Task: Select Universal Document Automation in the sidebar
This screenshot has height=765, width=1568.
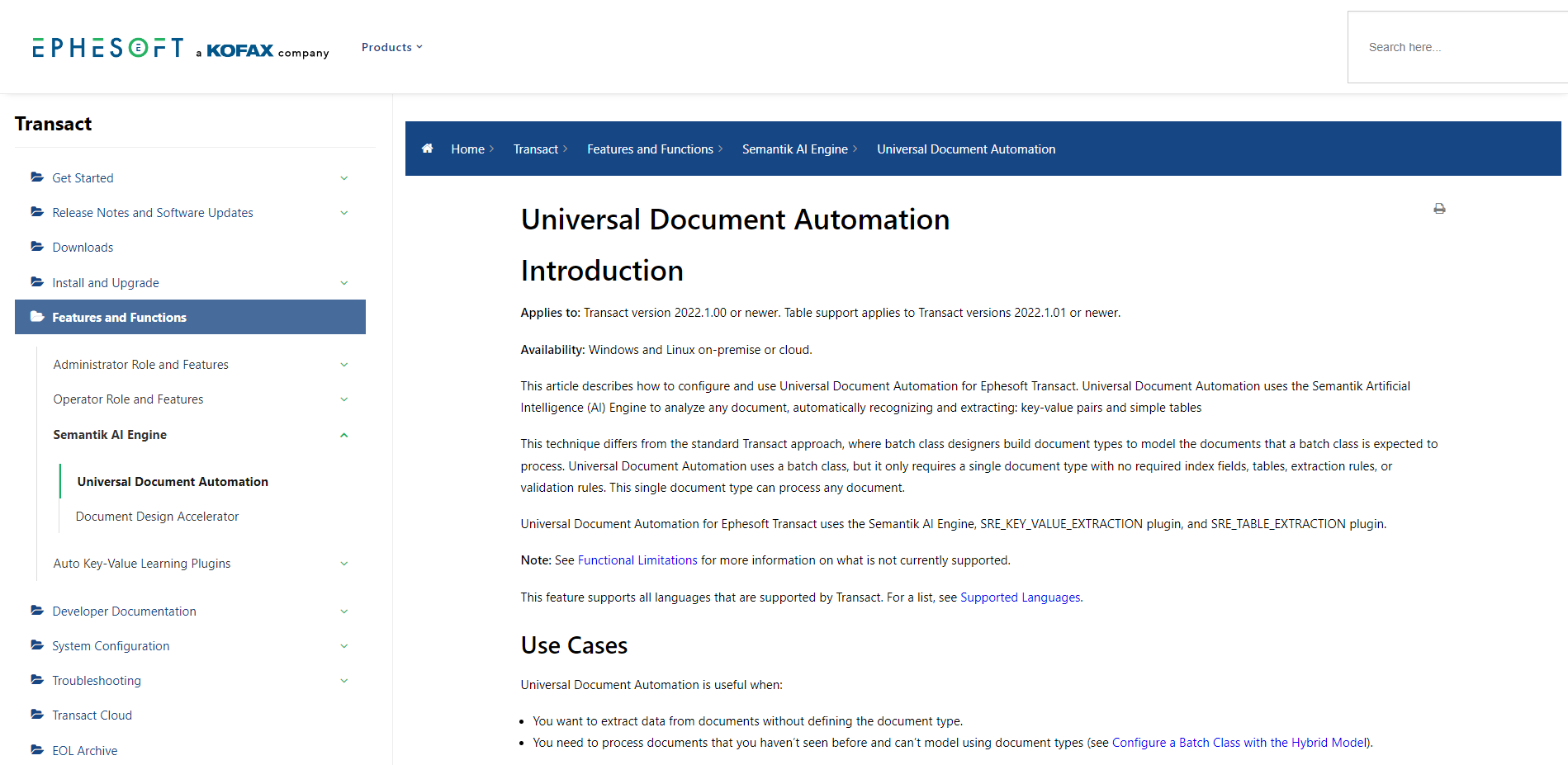Action: click(172, 481)
